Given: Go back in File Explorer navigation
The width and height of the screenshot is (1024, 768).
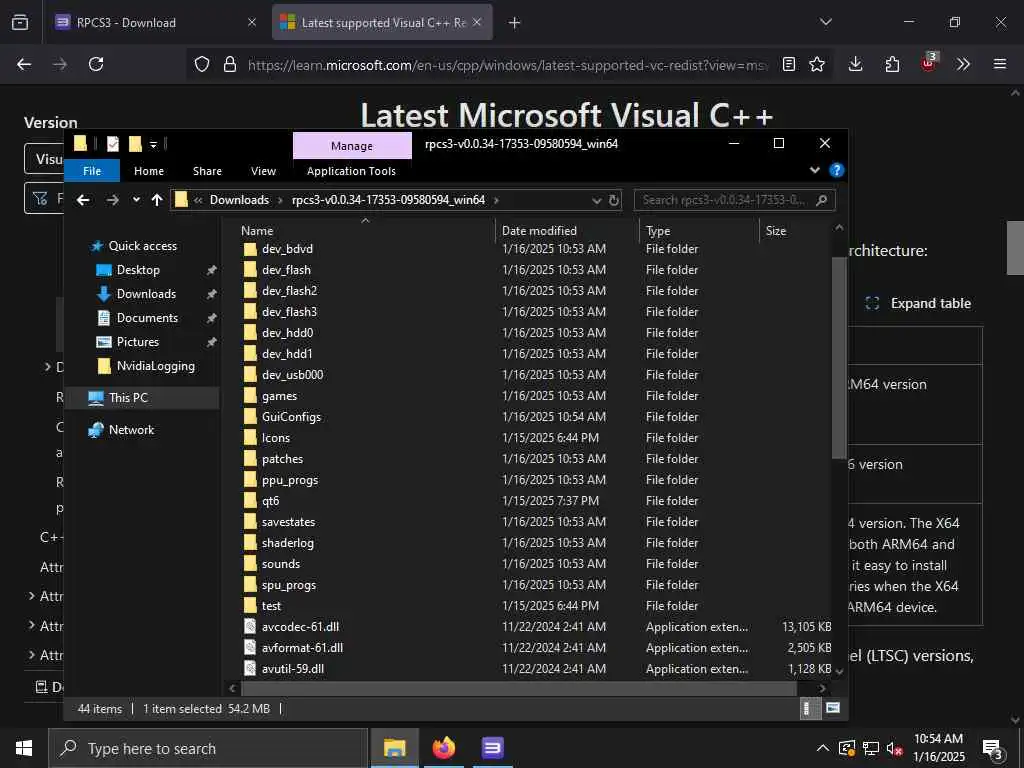Looking at the screenshot, I should click(83, 200).
